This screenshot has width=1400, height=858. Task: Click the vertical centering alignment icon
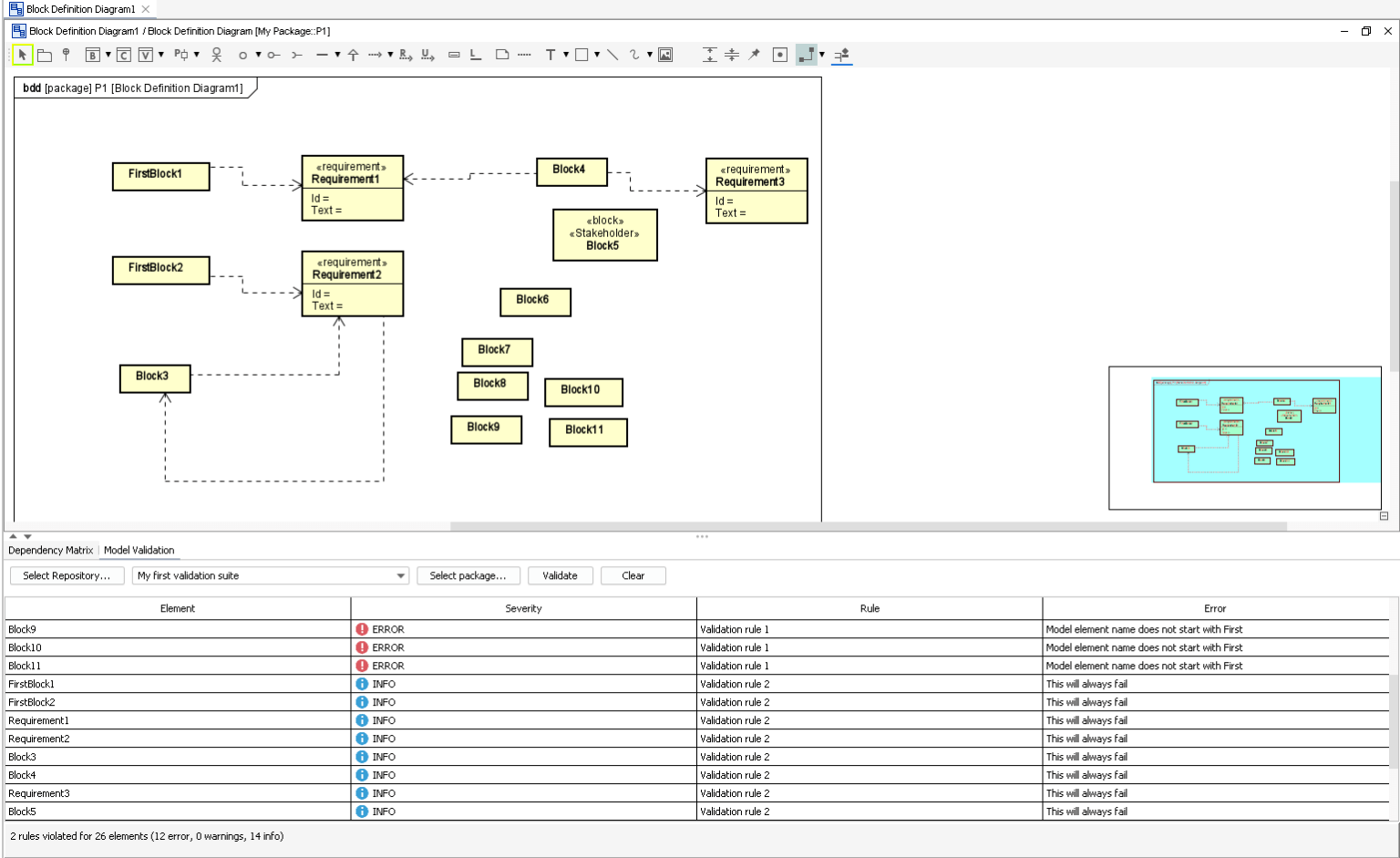click(732, 55)
